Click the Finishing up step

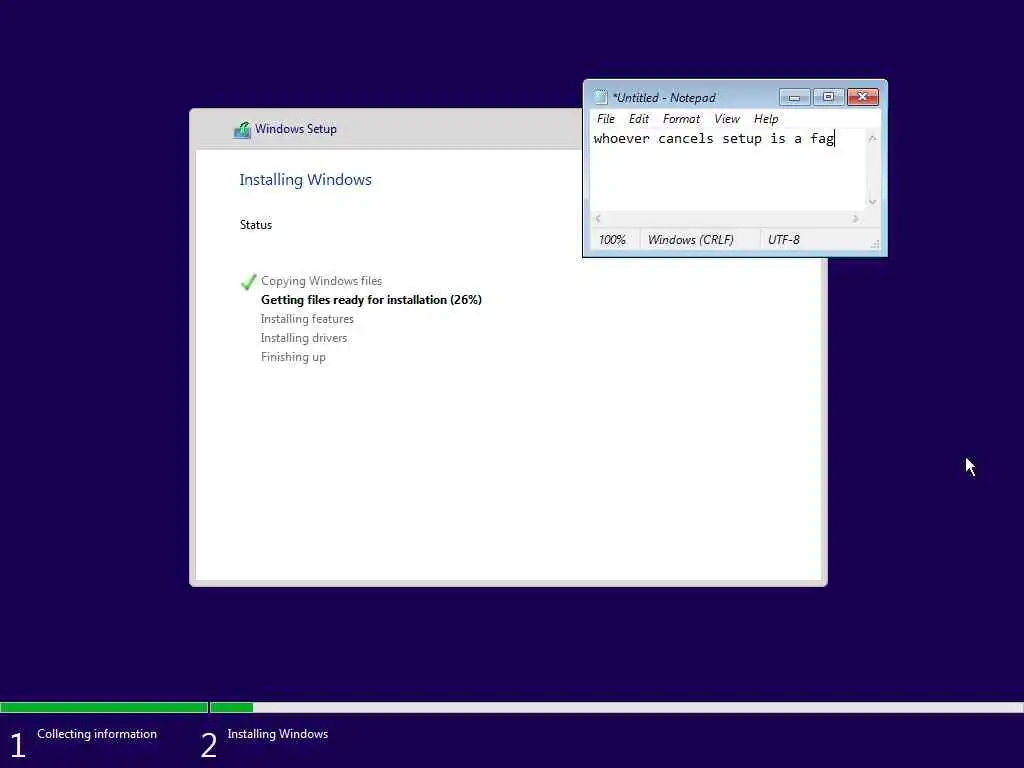[x=293, y=357]
